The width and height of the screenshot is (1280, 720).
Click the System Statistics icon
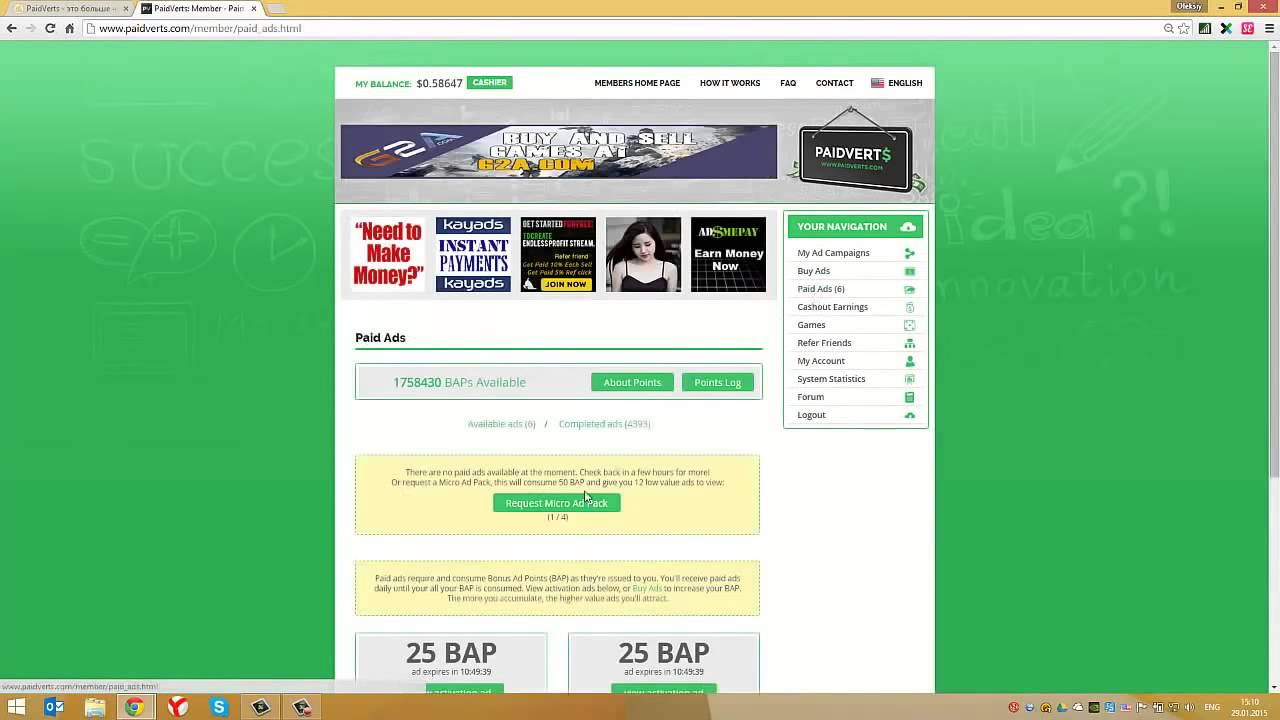pos(909,379)
